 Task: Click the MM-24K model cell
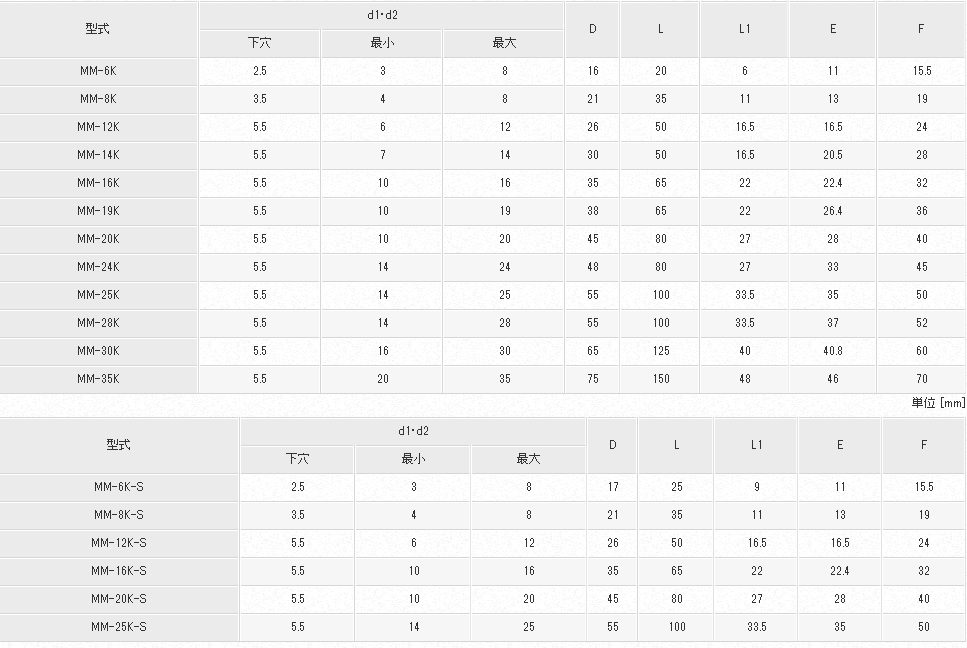coord(98,267)
